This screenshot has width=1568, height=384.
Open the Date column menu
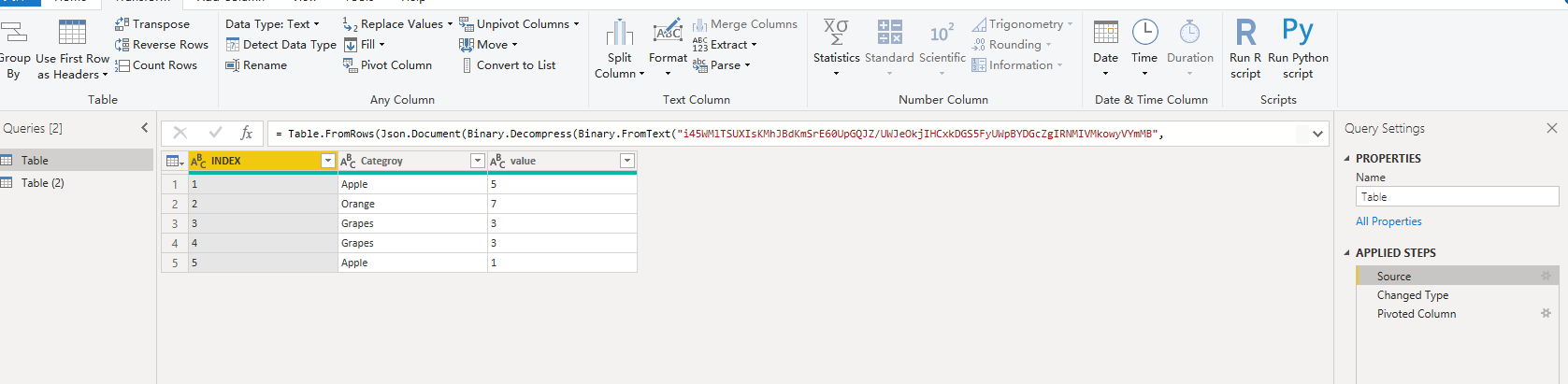click(1105, 49)
